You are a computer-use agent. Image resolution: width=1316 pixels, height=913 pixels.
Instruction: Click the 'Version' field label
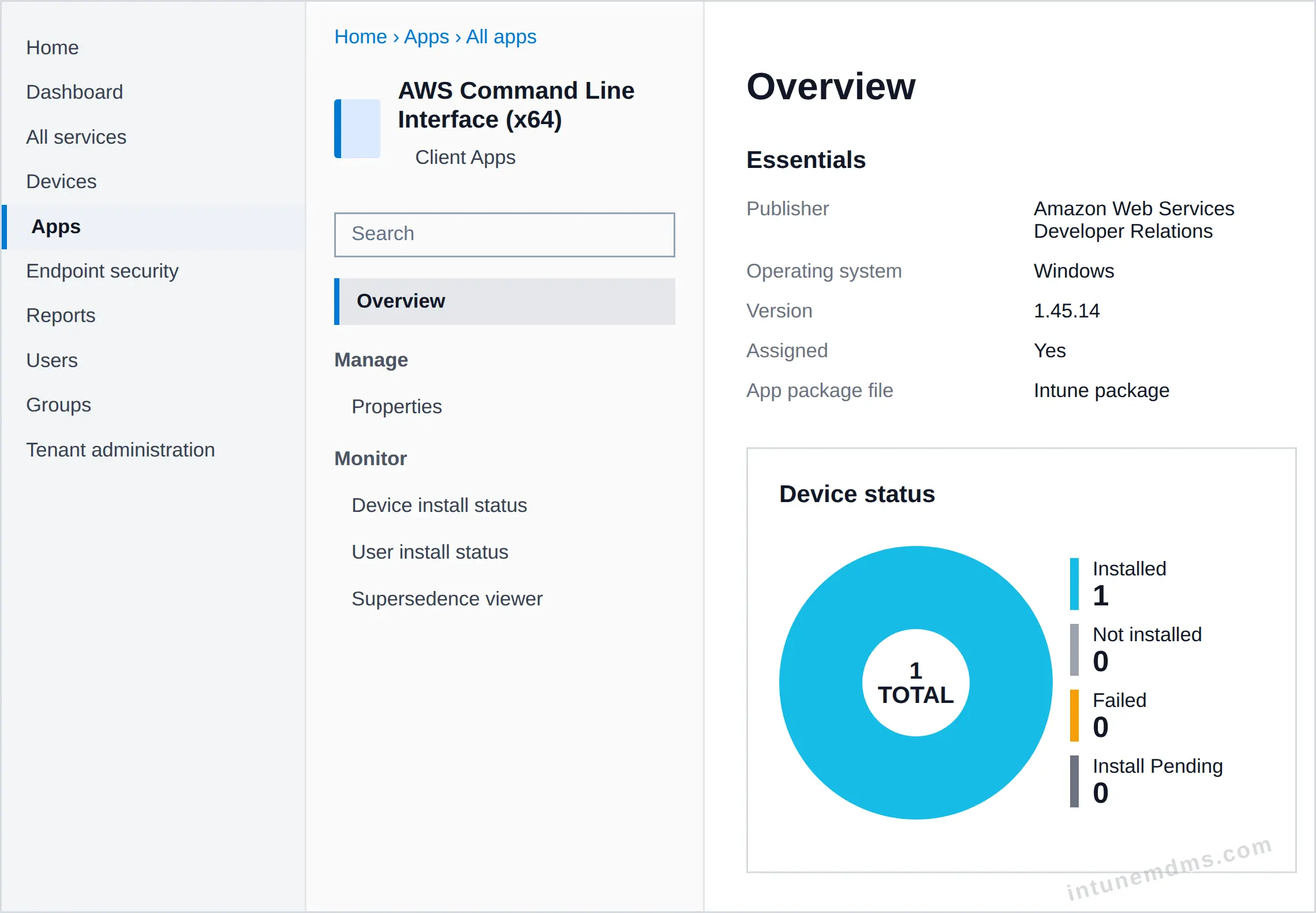coord(779,310)
